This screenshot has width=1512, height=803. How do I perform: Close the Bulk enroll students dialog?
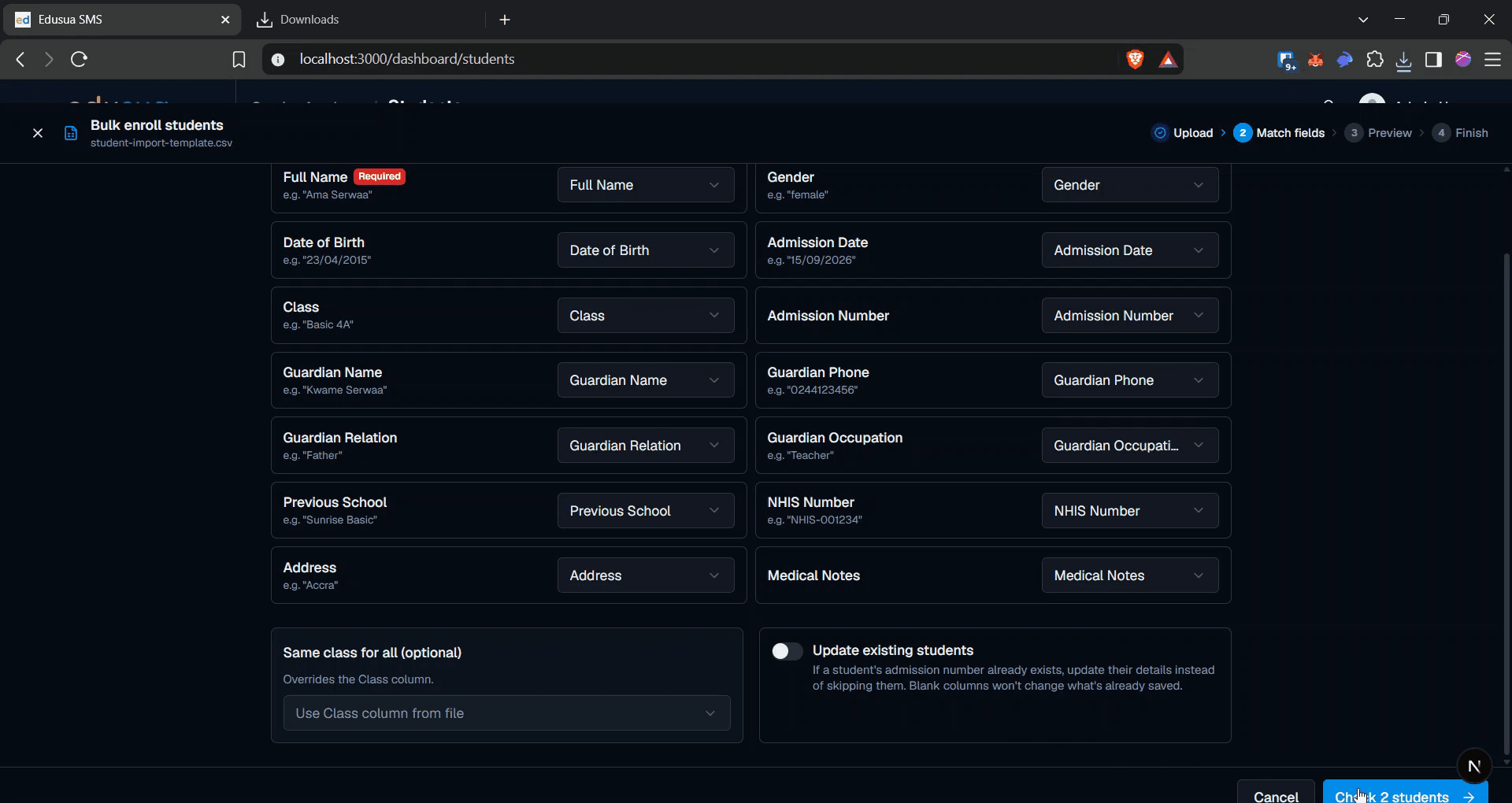pyautogui.click(x=37, y=133)
